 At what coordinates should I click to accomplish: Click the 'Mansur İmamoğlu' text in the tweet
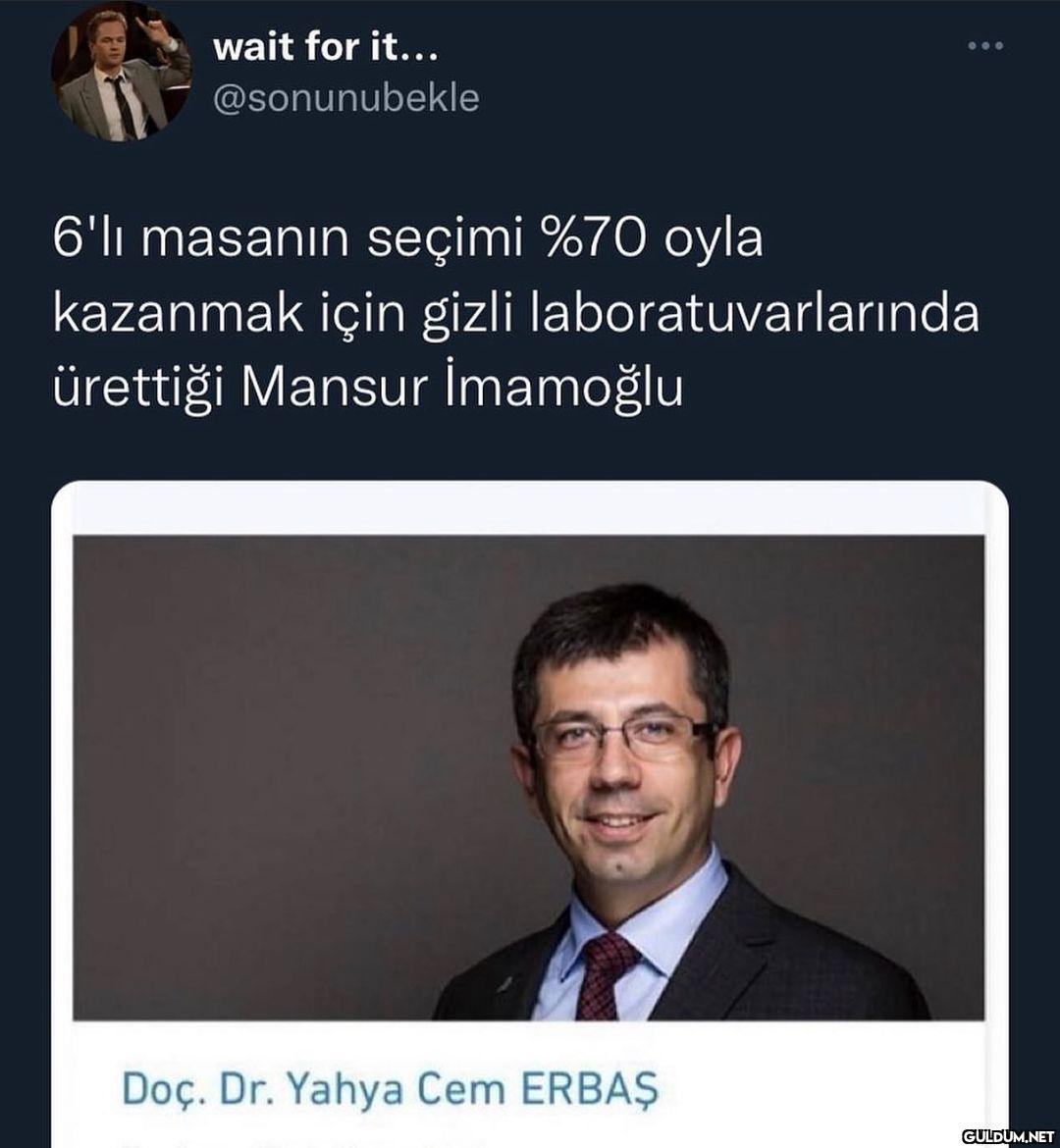461,388
